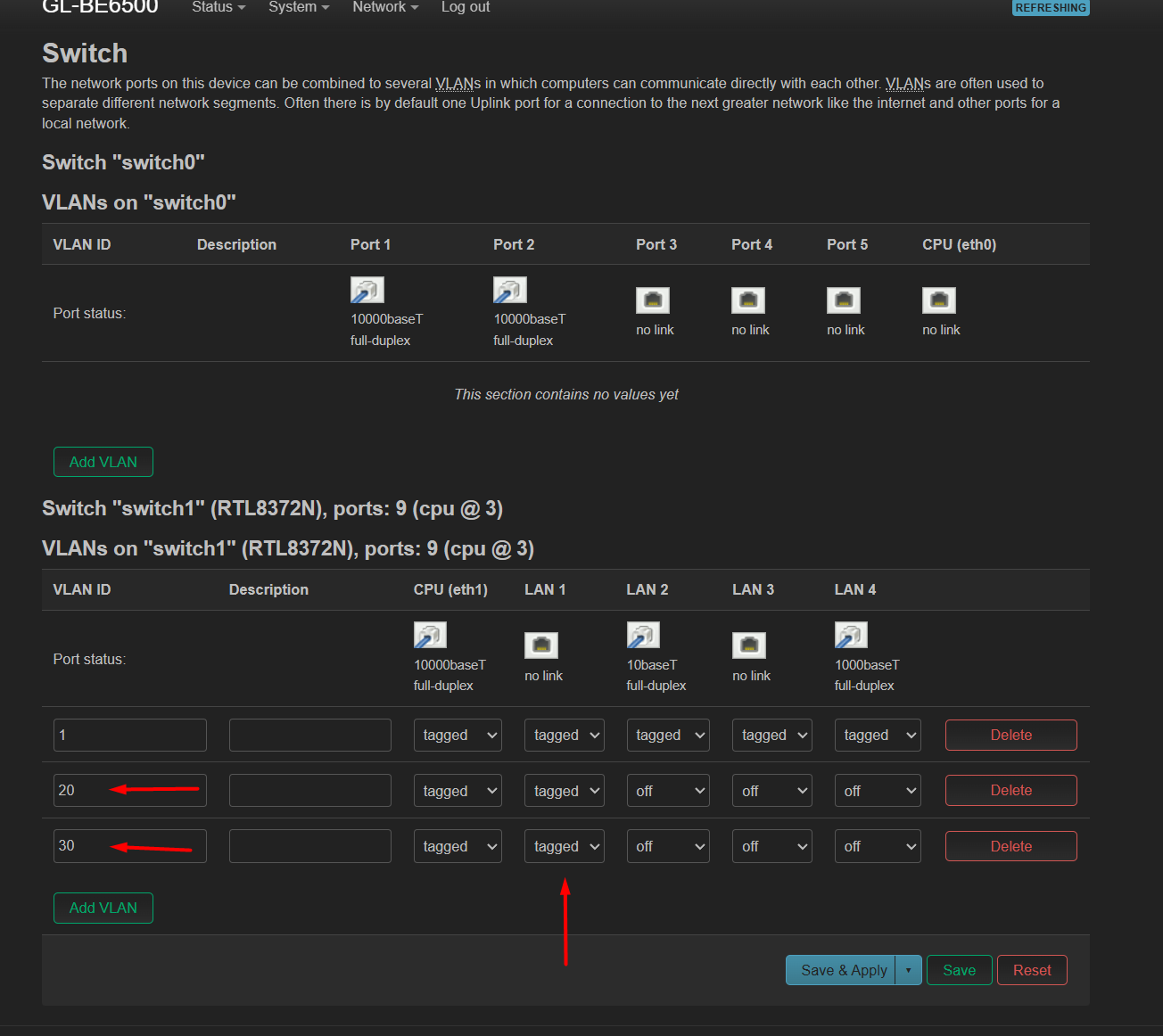
Task: Open VLAN 1 LAN 3 tagging dropdown
Action: 772,736
